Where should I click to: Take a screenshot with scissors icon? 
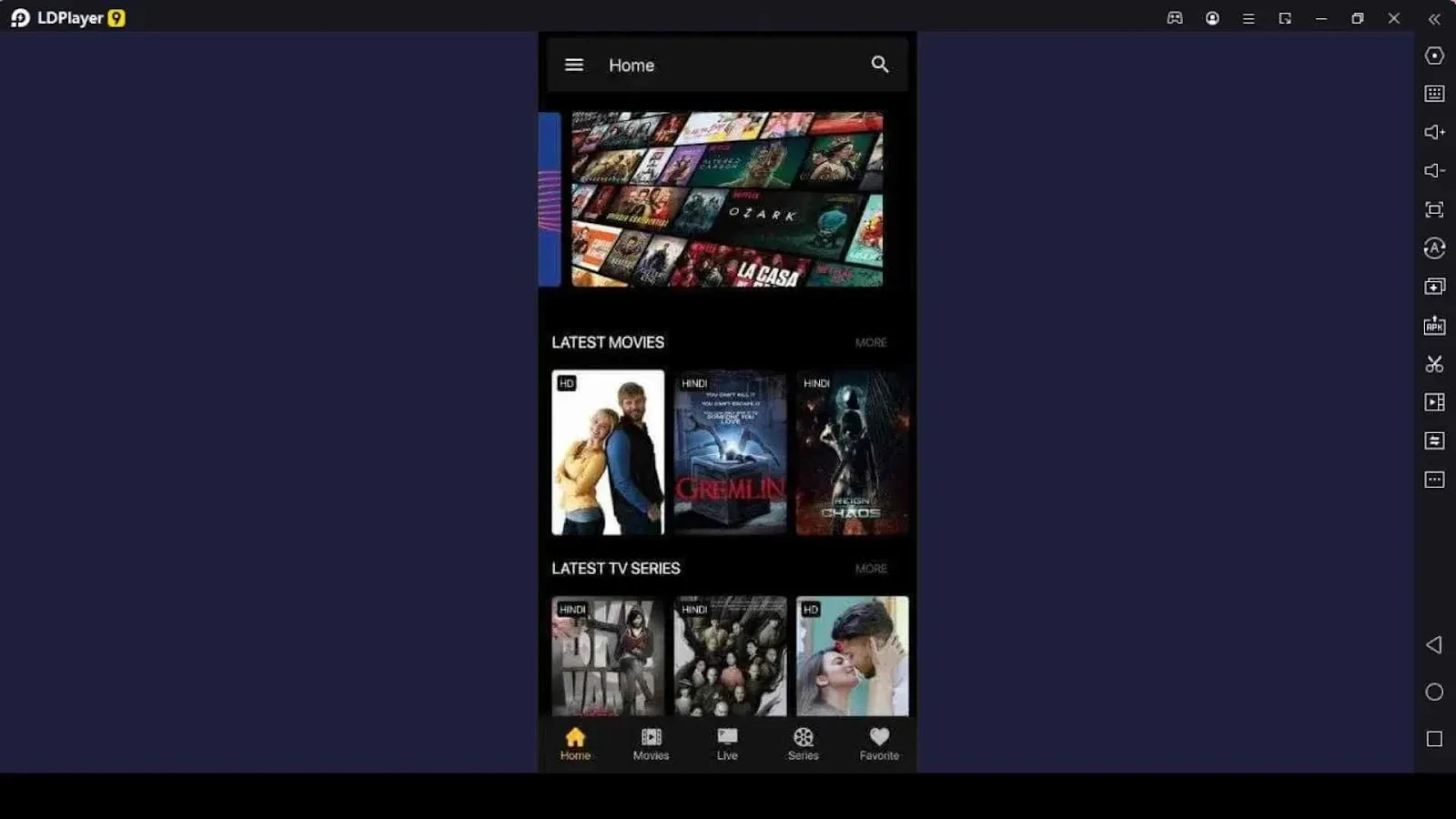(1434, 364)
